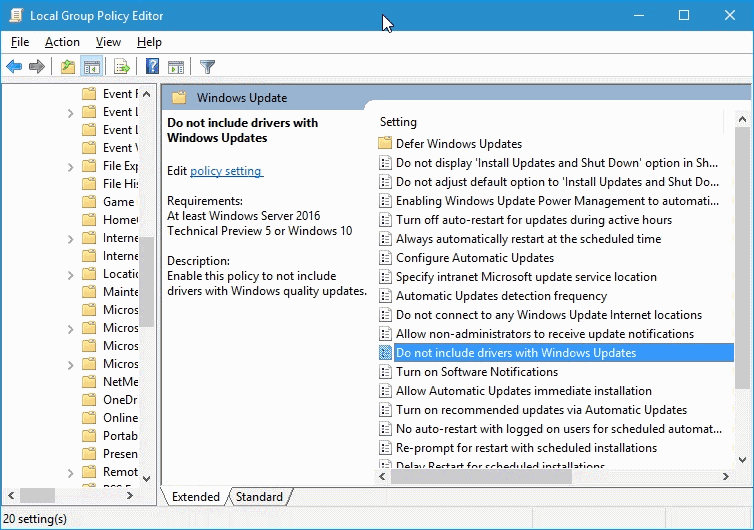Expand the Locatic tree node
Image resolution: width=754 pixels, height=530 pixels.
[x=71, y=275]
